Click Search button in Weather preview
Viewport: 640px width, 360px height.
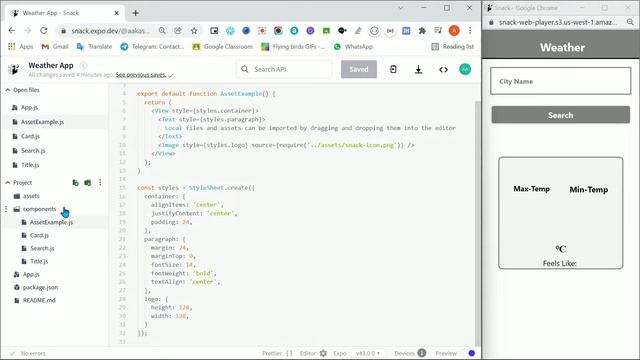point(560,115)
